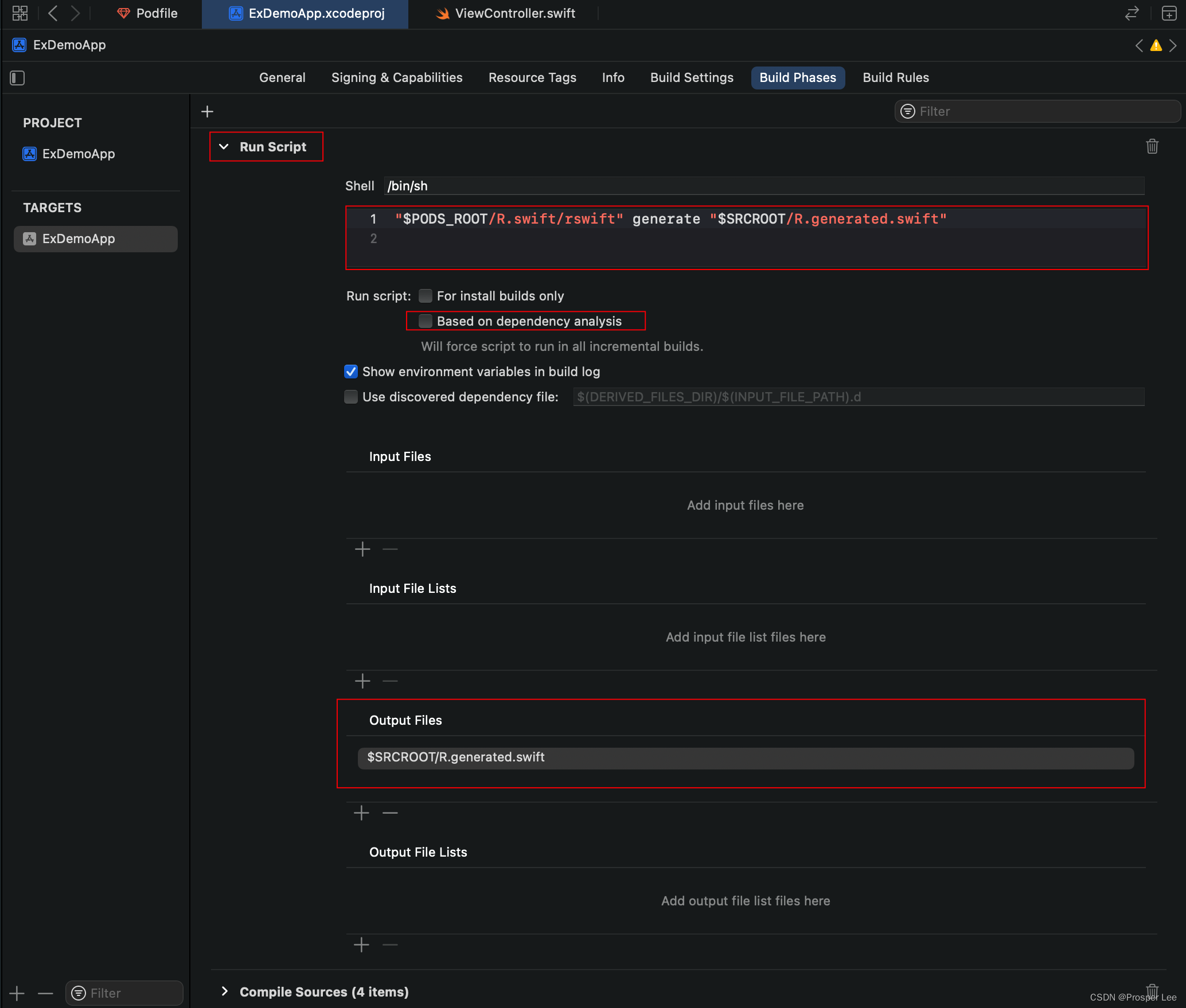
Task: Select the ExDemoApp target
Action: pos(96,239)
